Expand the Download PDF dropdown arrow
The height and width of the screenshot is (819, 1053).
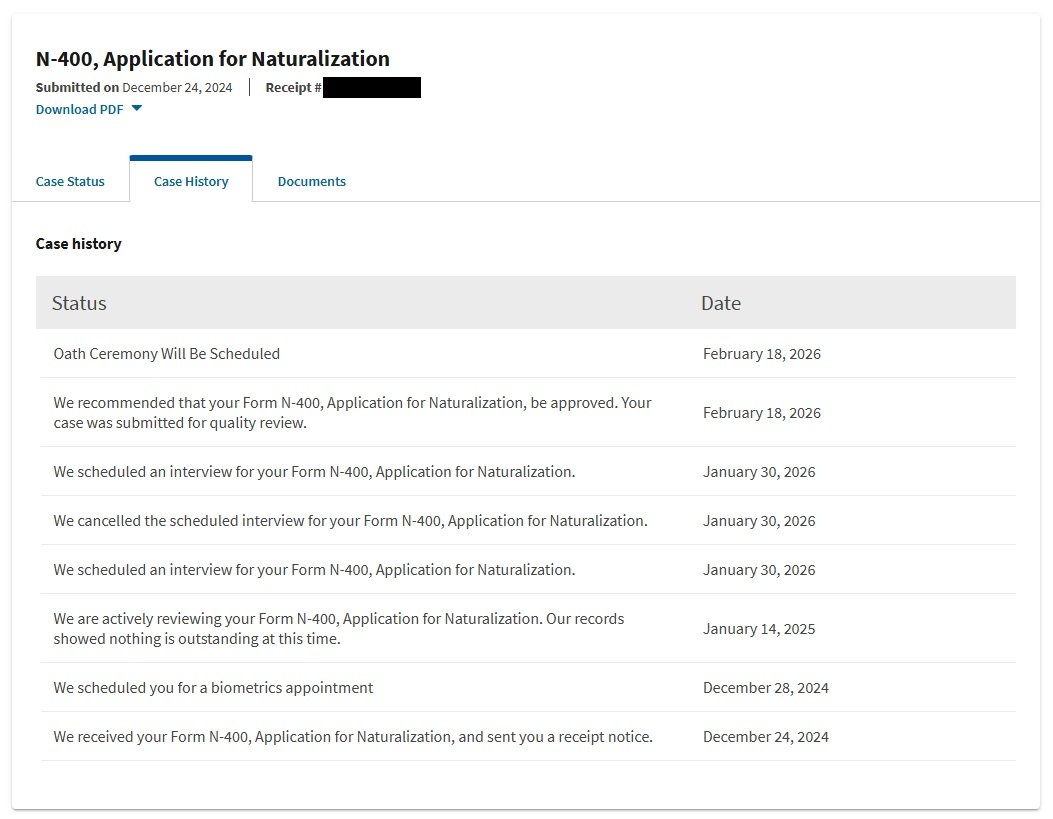137,109
